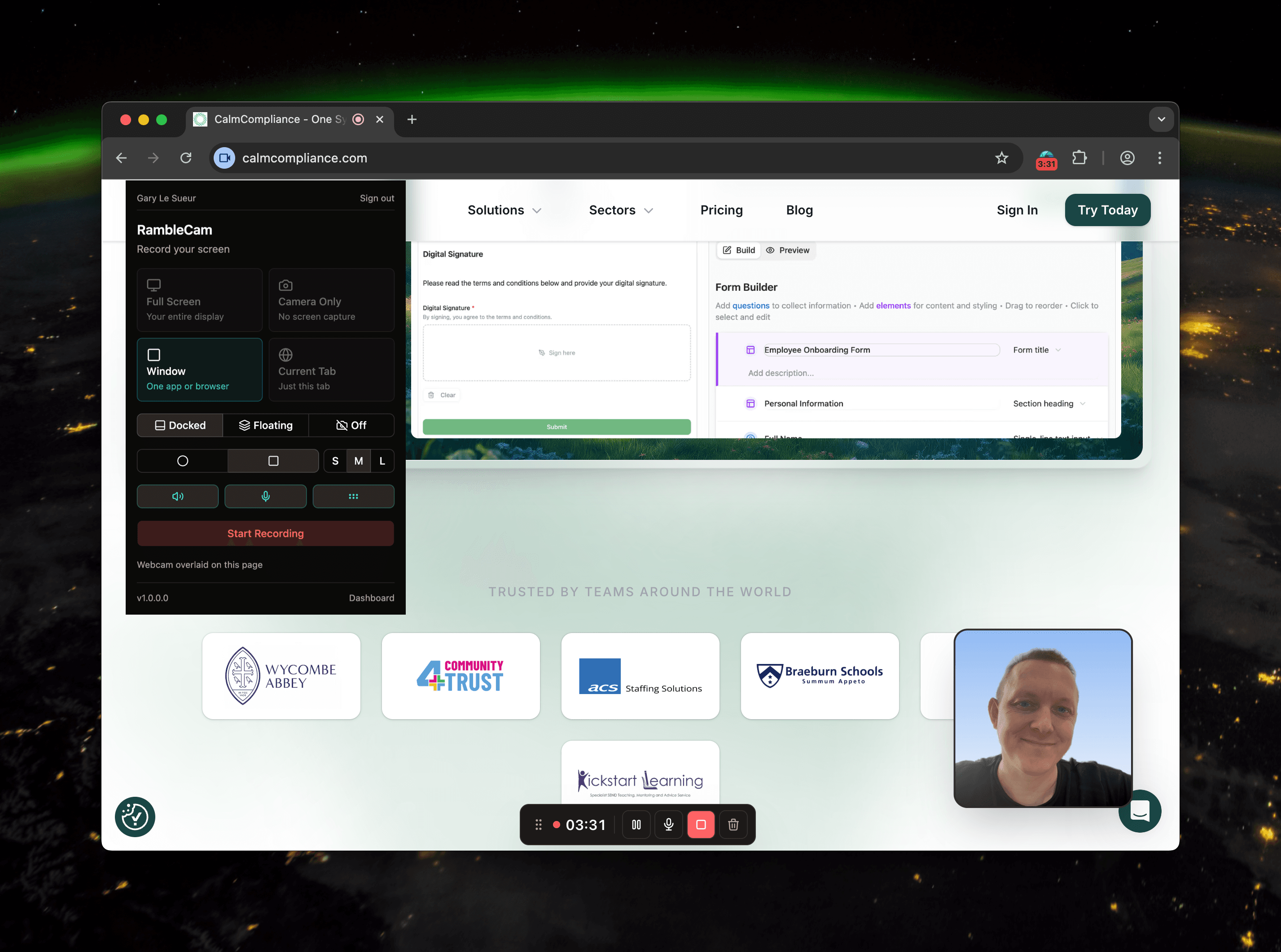Mute the microphone in the recording toolbar
Screen dimensions: 1281x952
[x=669, y=825]
